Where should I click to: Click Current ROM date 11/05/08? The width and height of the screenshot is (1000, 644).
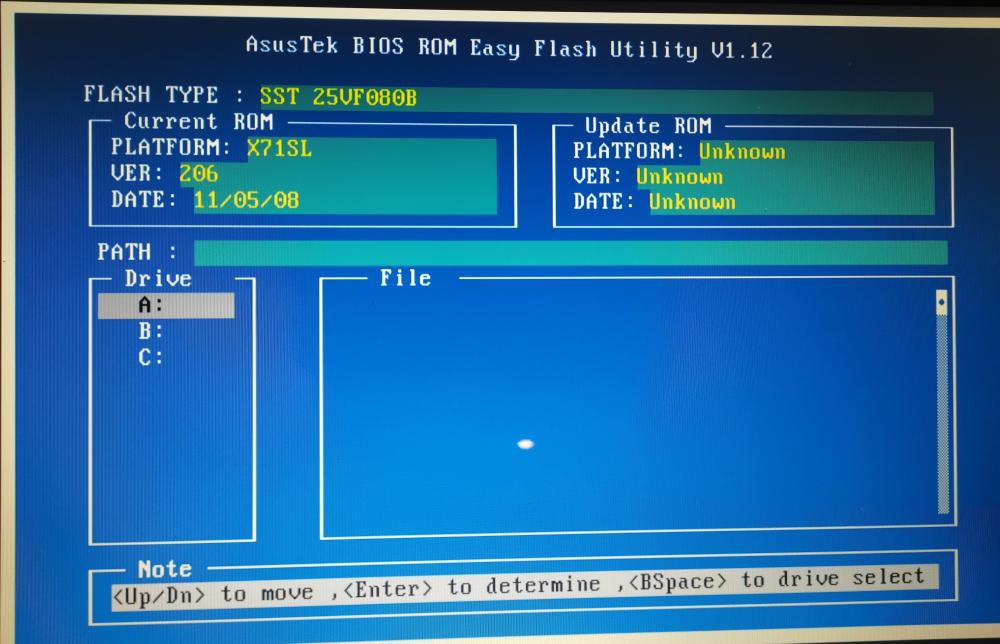[x=246, y=200]
